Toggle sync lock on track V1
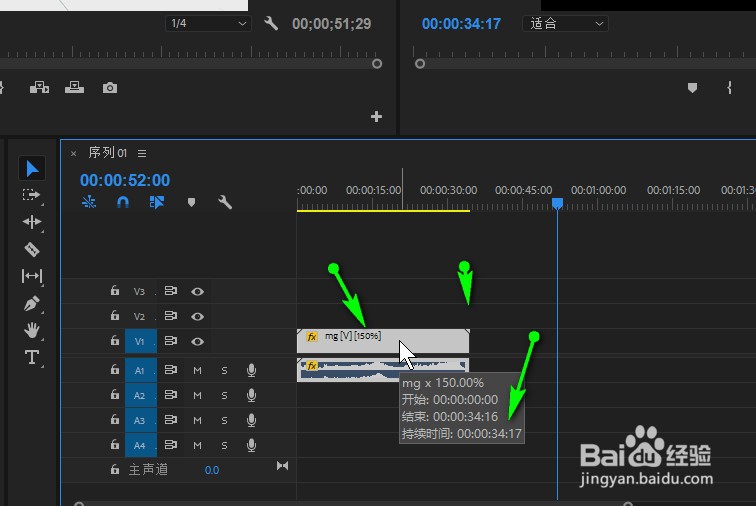Image resolution: width=756 pixels, height=506 pixels. pos(171,341)
